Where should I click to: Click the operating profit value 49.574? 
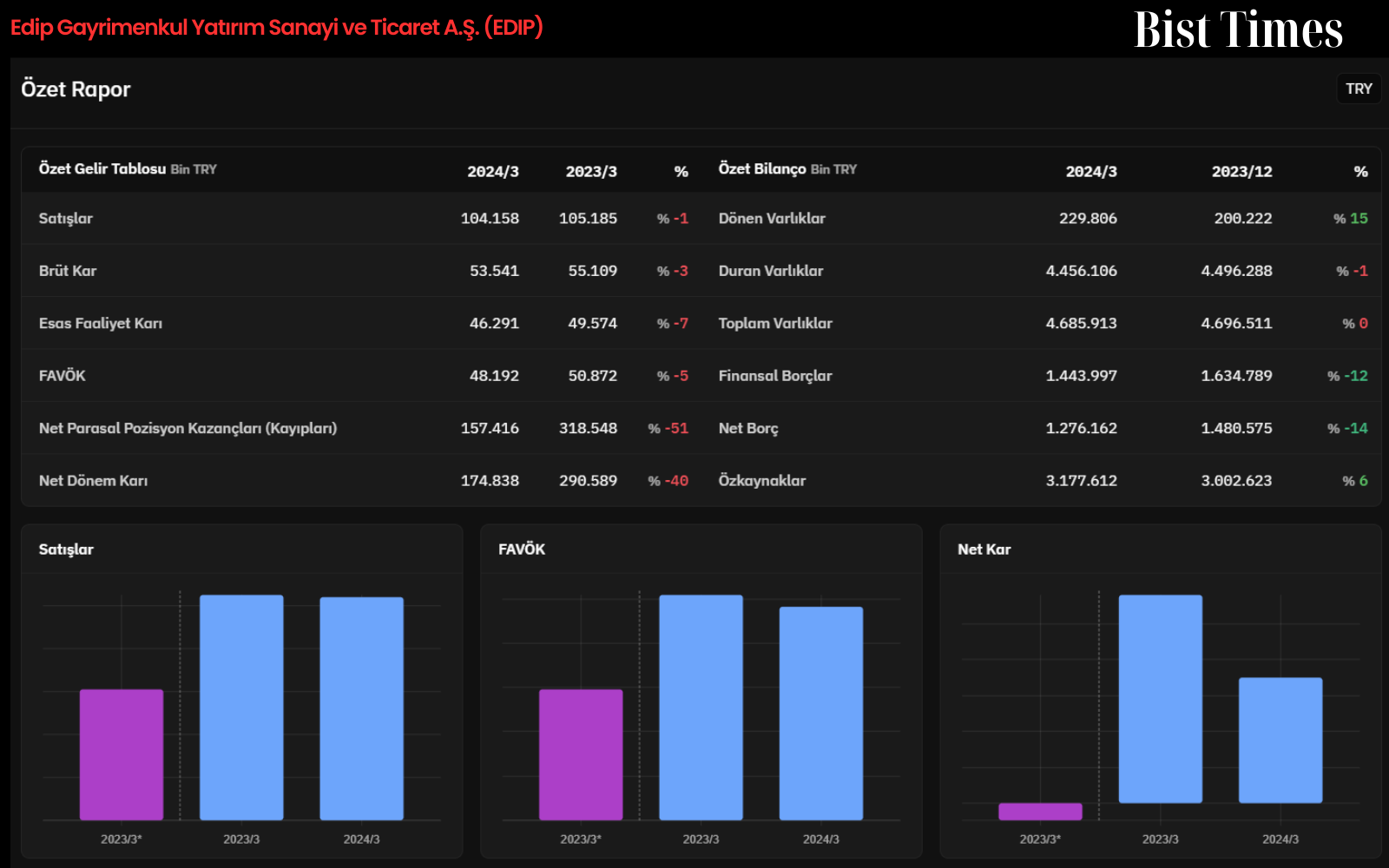point(592,324)
